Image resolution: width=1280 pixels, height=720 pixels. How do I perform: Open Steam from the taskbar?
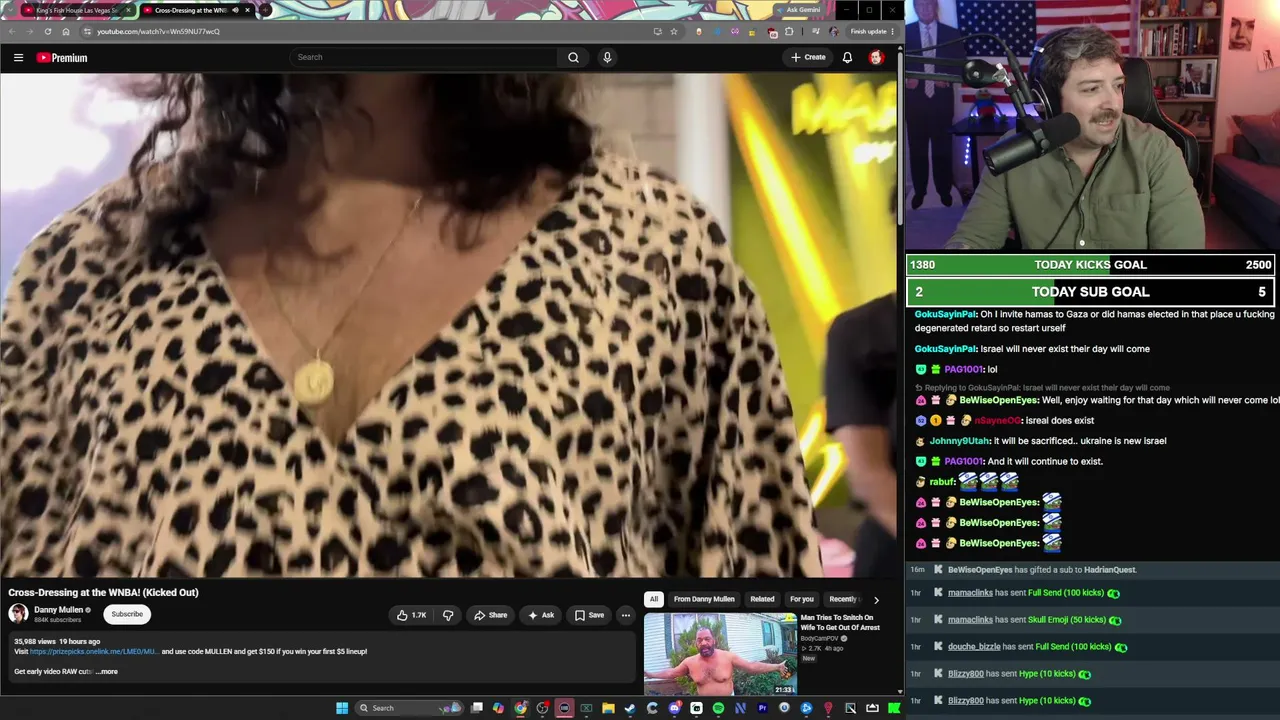(630, 708)
